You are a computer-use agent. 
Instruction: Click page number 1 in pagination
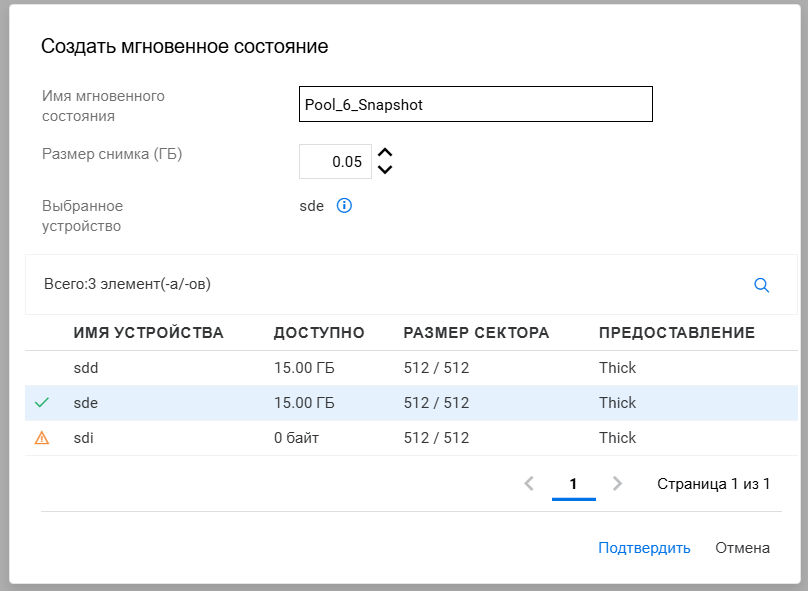click(573, 484)
